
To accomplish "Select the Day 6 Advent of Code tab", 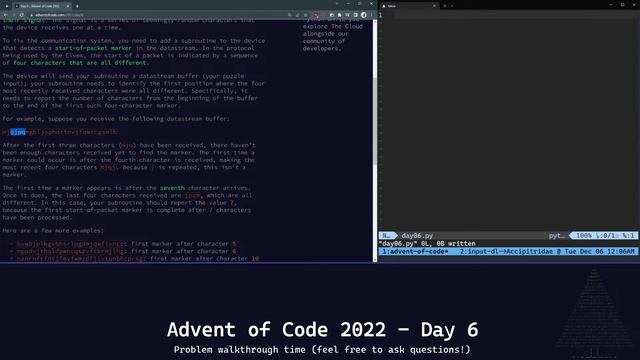I will click(x=42, y=6).
